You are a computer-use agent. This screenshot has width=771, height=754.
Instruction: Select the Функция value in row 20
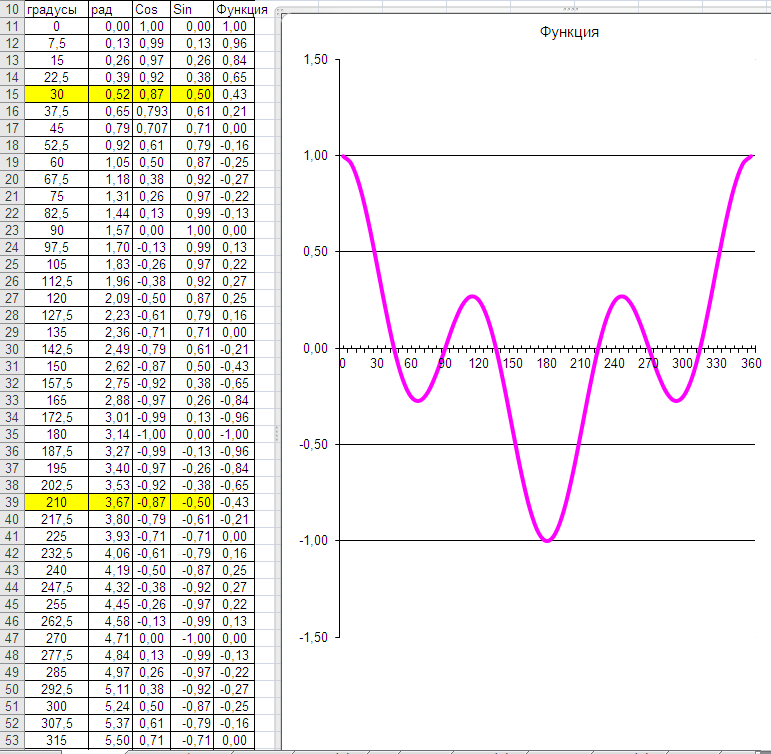pos(234,179)
